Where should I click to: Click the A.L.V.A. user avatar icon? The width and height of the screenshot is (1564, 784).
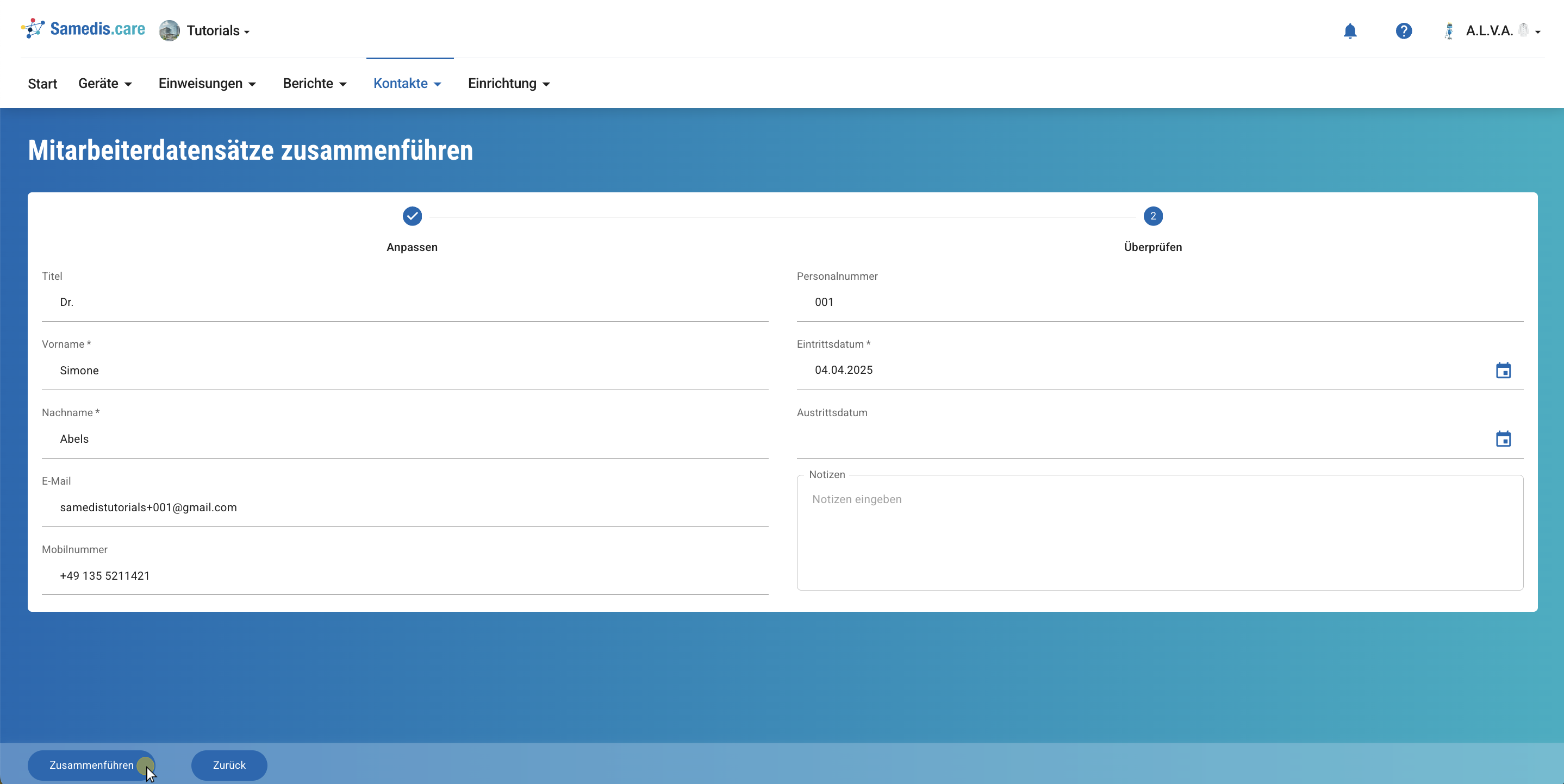(x=1449, y=31)
